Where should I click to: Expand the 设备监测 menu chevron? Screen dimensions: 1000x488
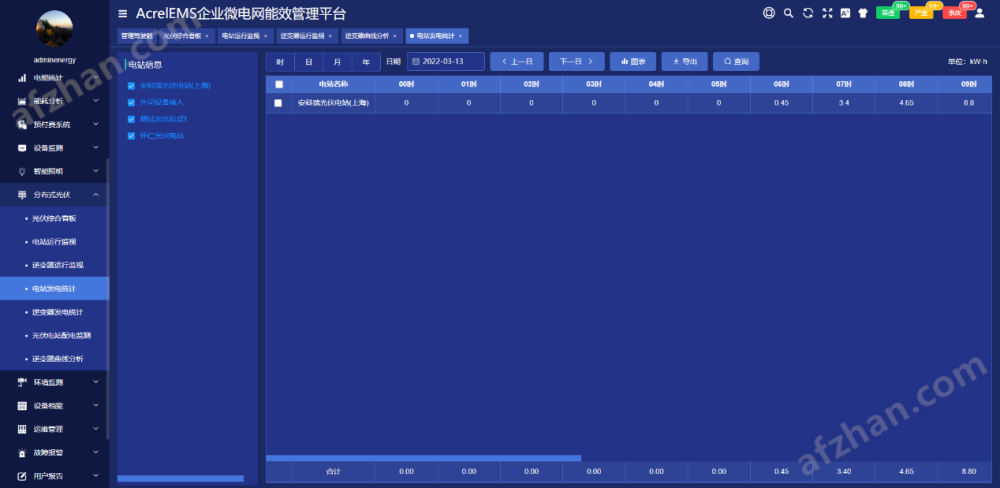coord(96,148)
